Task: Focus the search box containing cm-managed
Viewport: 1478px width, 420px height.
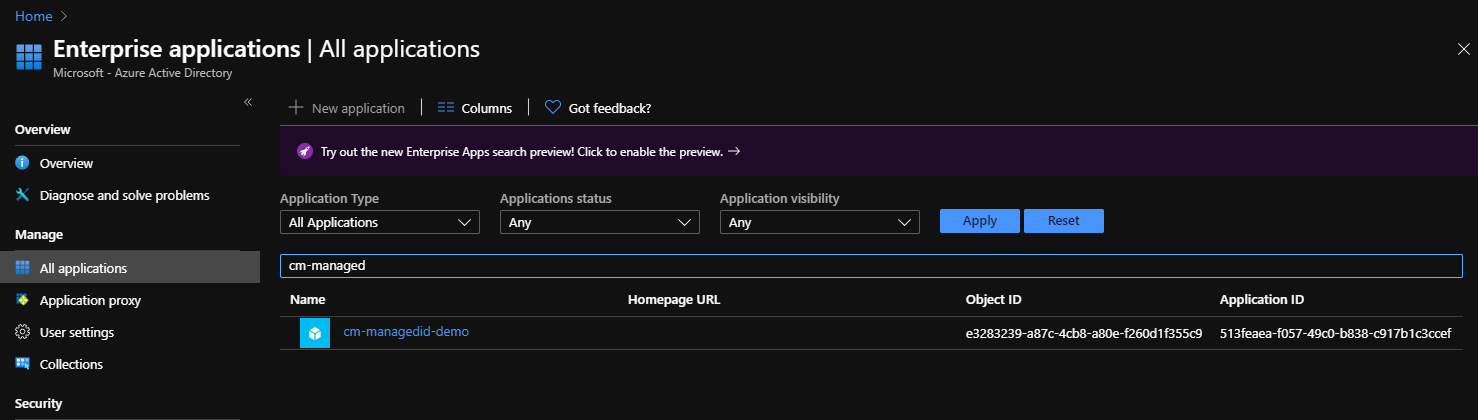Action: tap(871, 266)
